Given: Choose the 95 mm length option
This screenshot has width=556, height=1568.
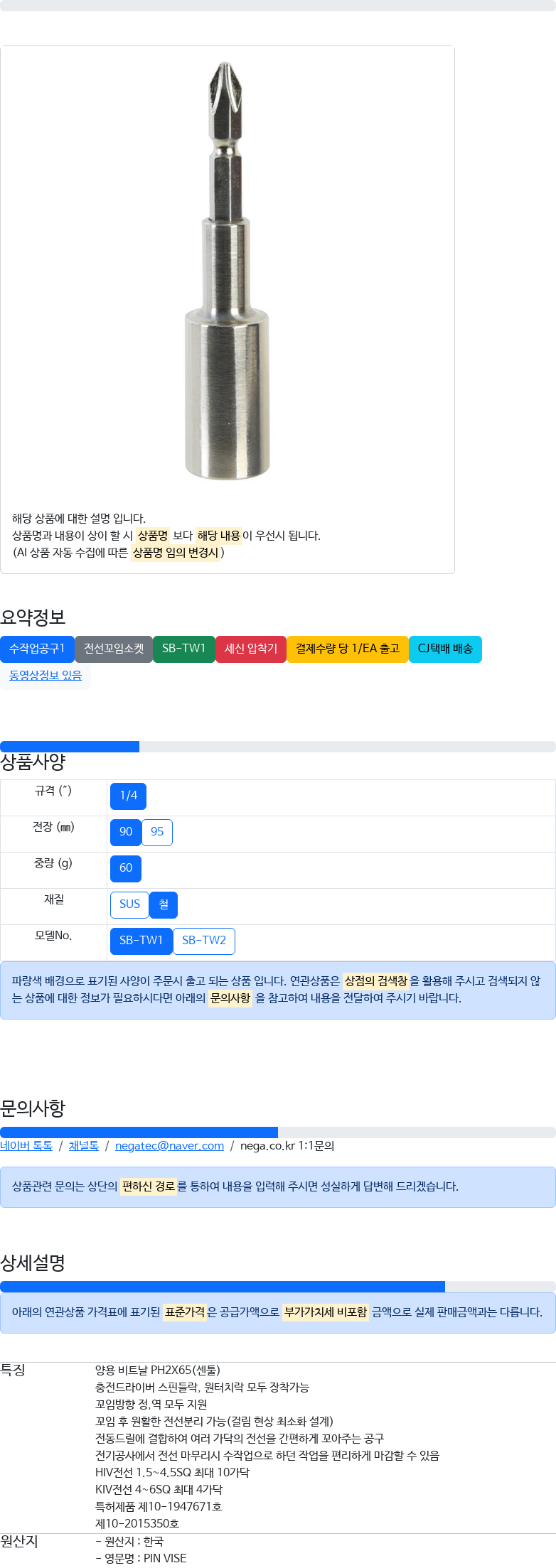Looking at the screenshot, I should coord(157,832).
